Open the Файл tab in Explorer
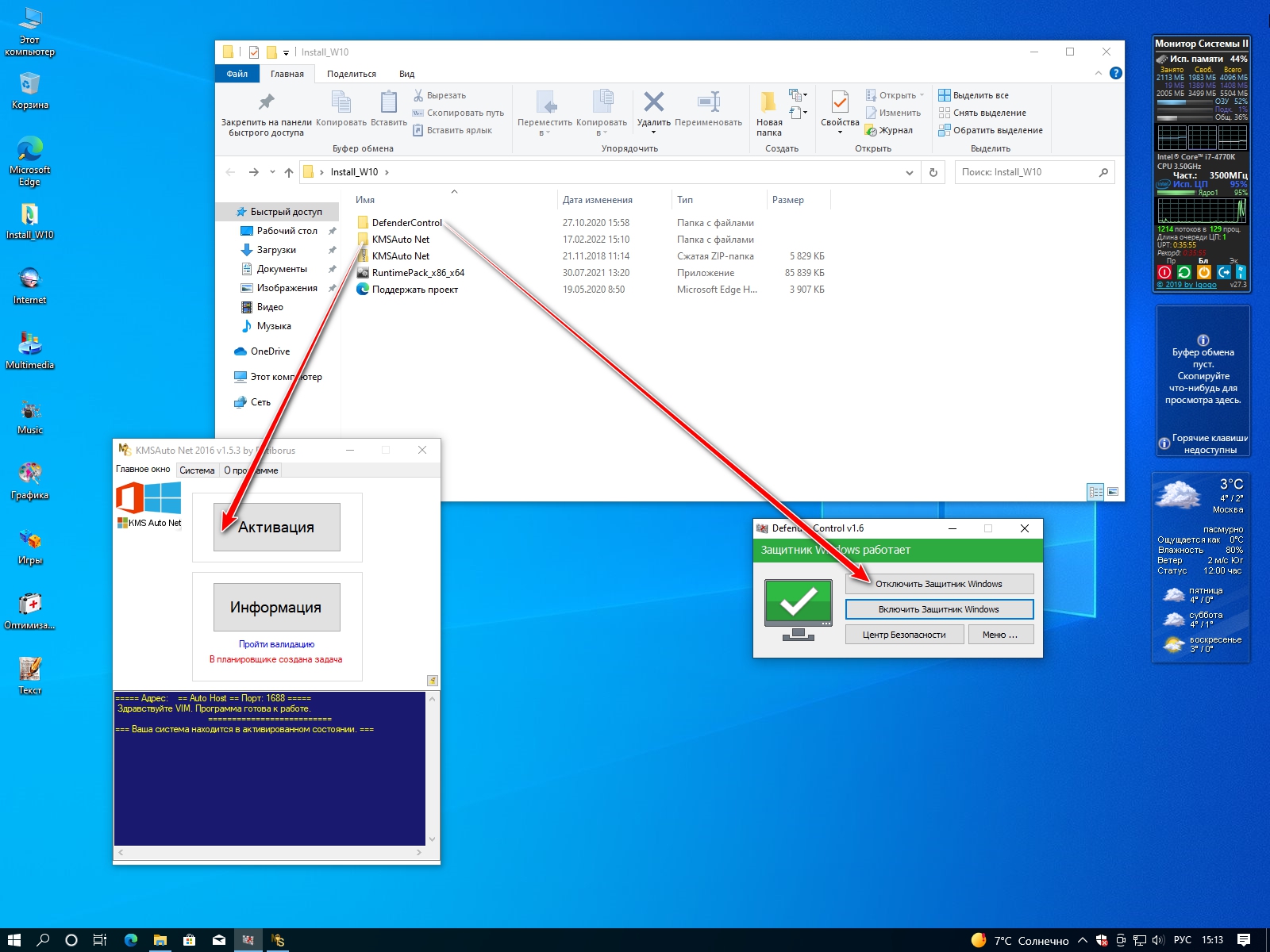 tap(237, 74)
